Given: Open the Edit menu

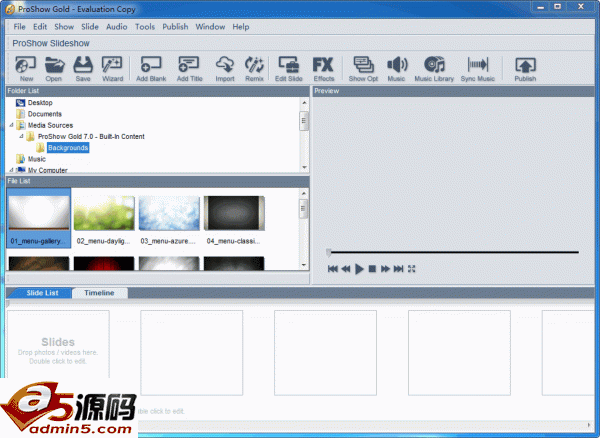Looking at the screenshot, I should [x=40, y=27].
